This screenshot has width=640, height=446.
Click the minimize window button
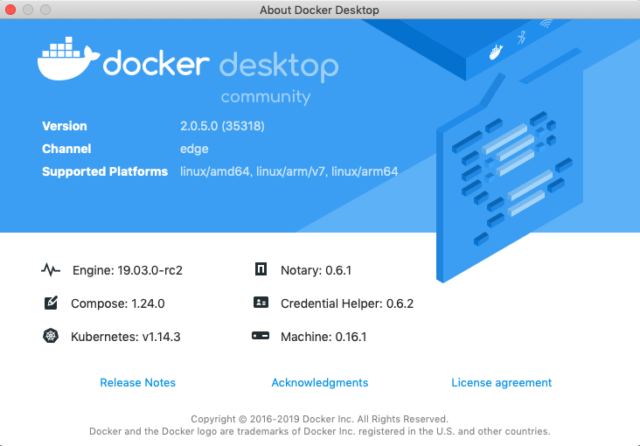pos(28,9)
